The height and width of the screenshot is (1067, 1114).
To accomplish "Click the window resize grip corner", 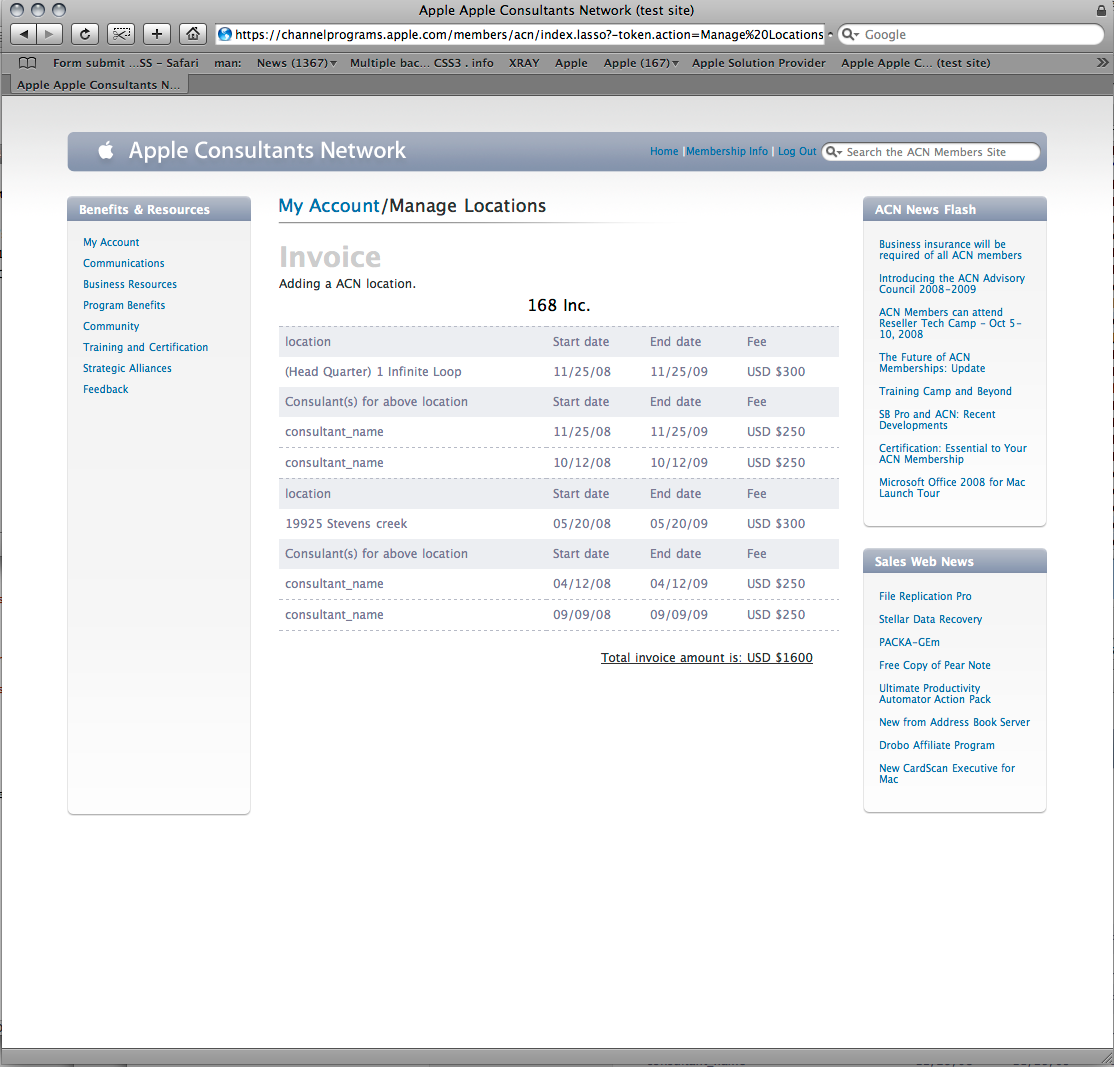I will [1106, 1058].
